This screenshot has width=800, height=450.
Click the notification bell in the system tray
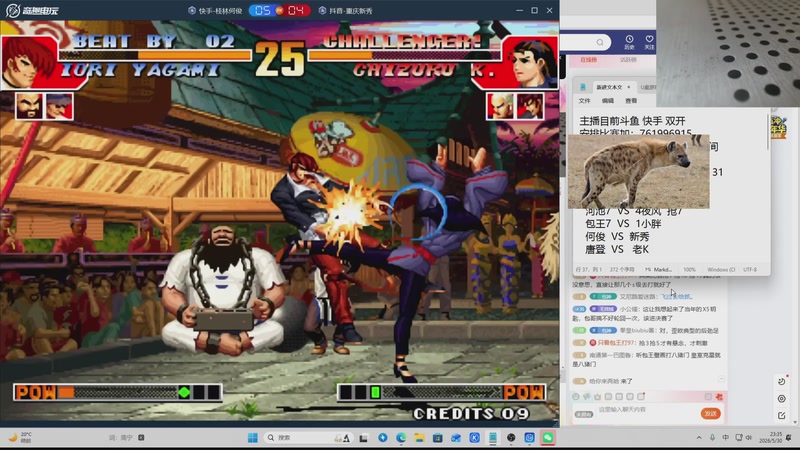[x=790, y=438]
